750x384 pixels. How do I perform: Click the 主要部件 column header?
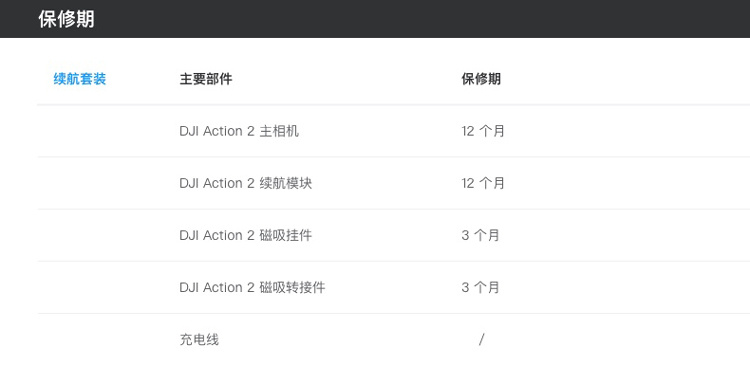point(206,79)
